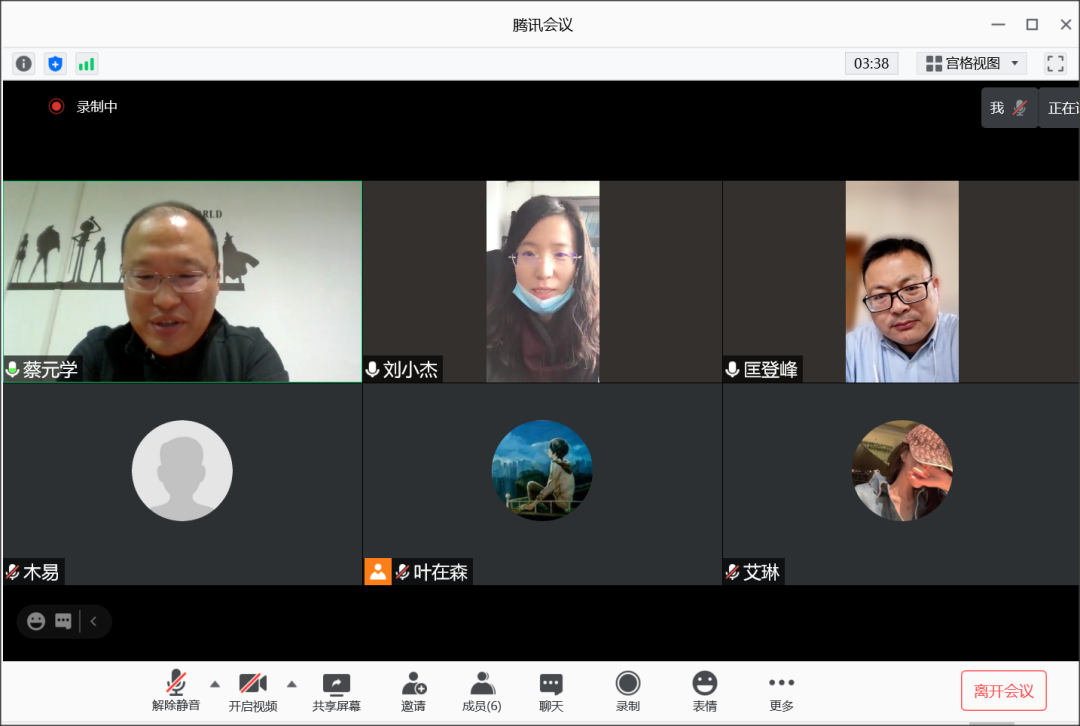Minimize the 腾讯会议 window

click(x=998, y=24)
